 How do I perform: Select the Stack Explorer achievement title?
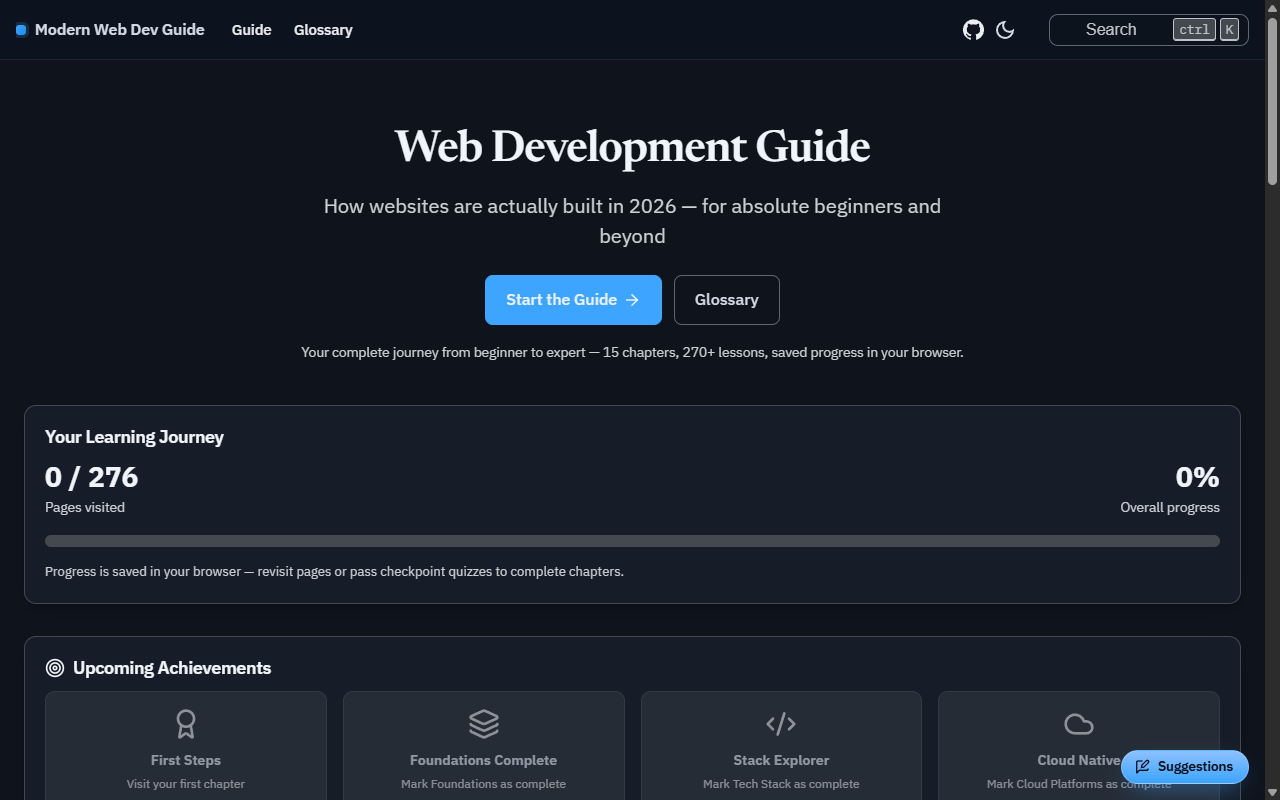tap(781, 760)
